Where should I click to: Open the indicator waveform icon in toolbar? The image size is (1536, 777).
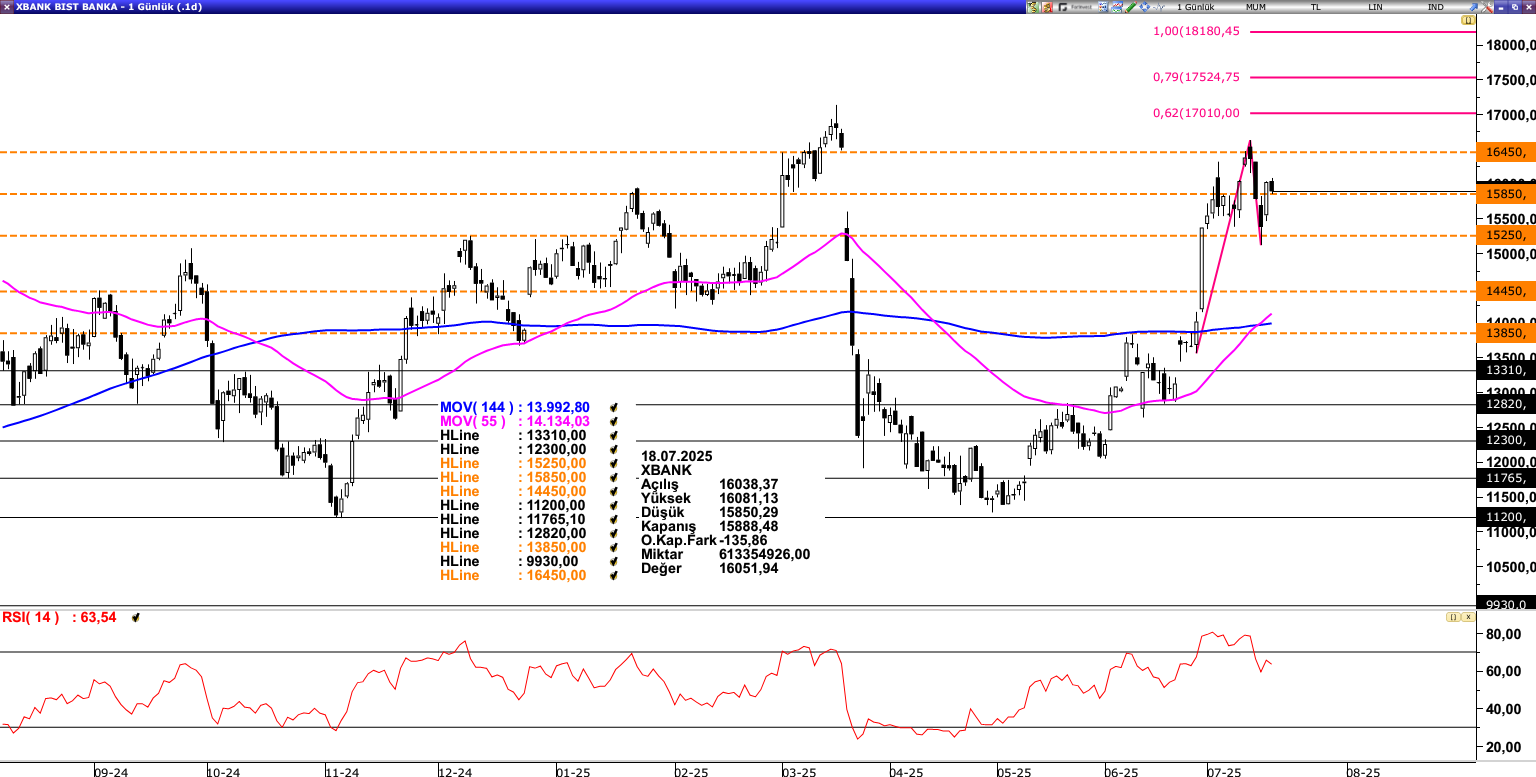1160,7
